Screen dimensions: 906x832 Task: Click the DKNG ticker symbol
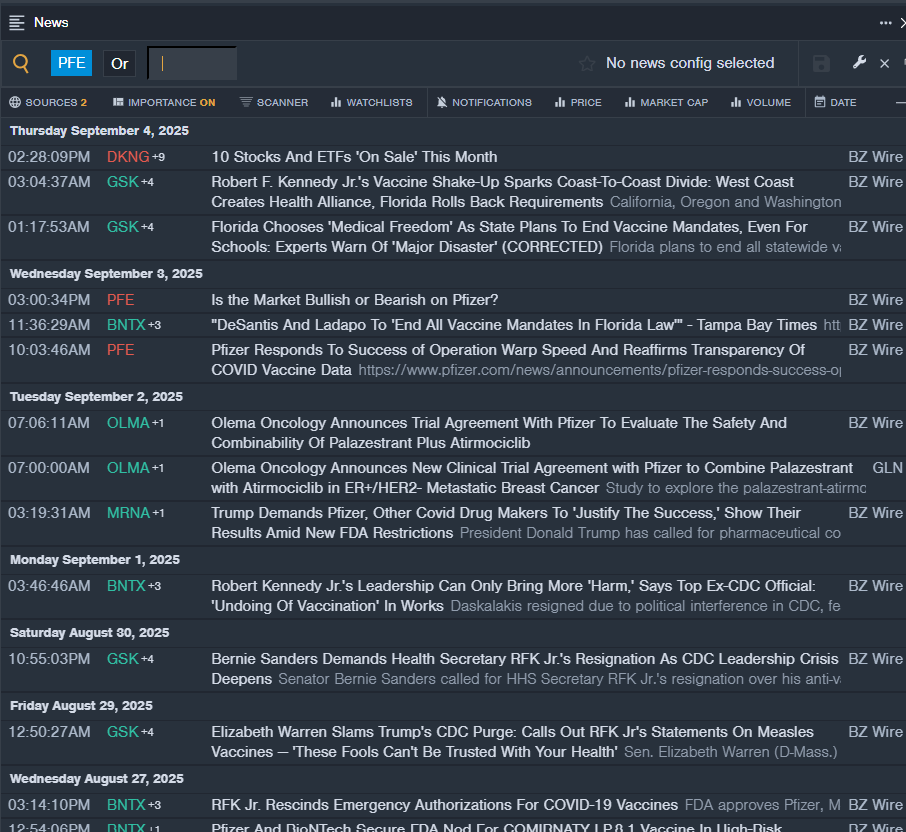(x=128, y=157)
